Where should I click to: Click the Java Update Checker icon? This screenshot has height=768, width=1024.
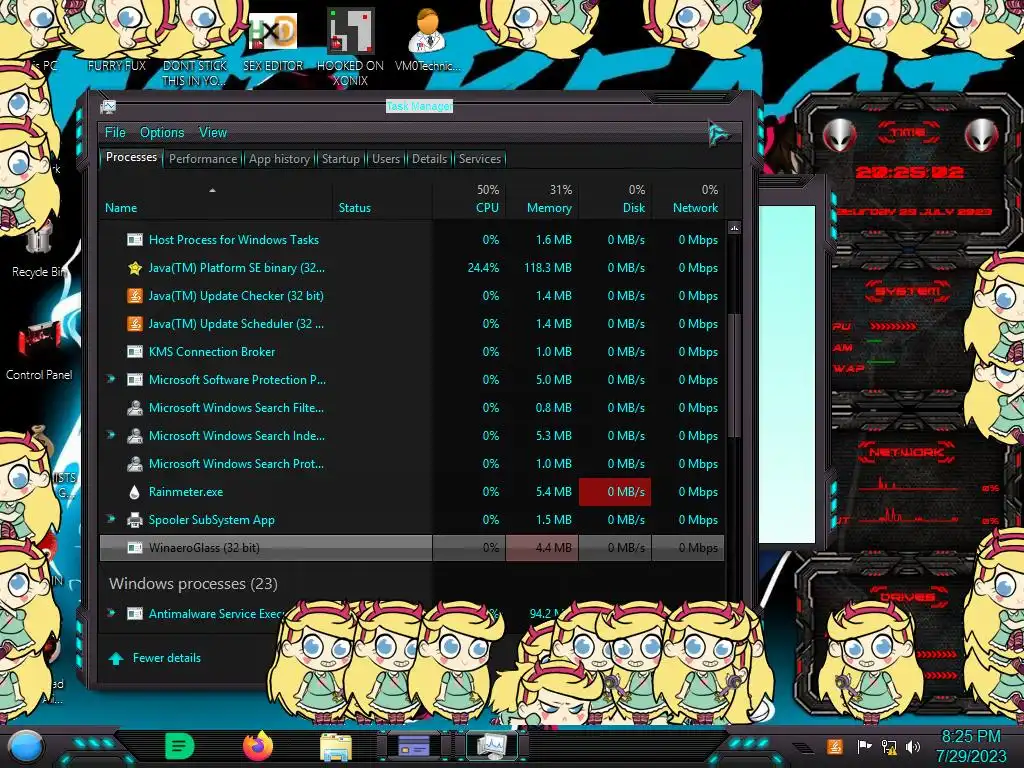135,296
